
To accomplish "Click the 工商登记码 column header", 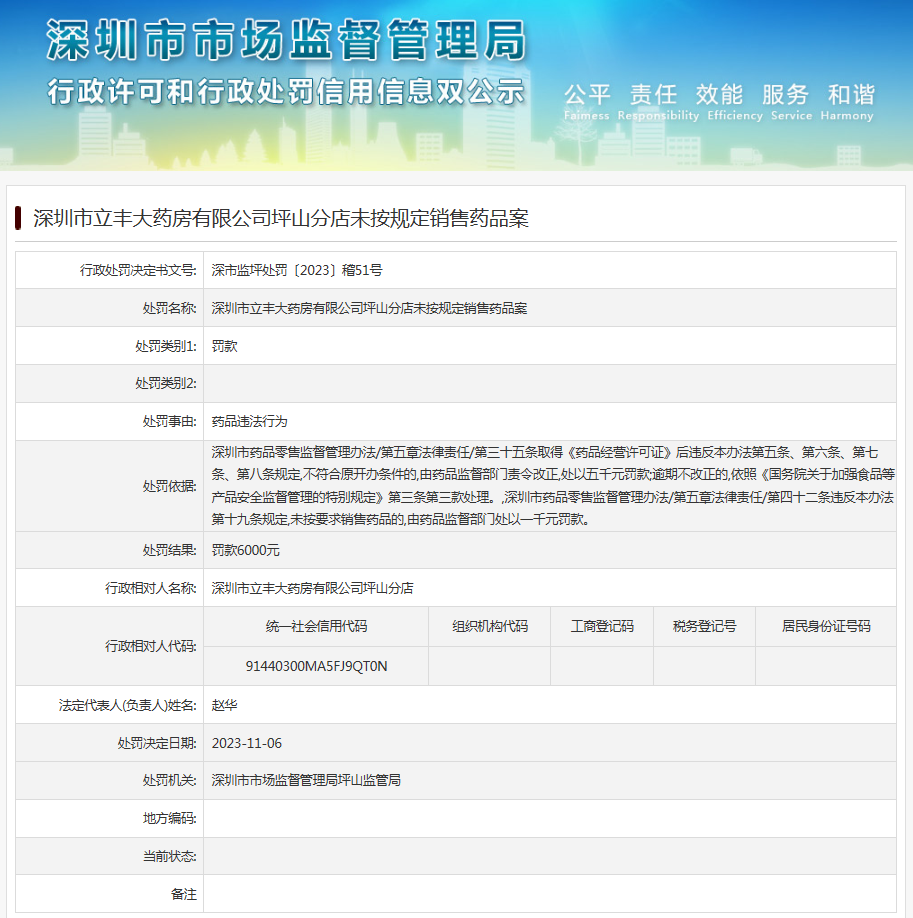I will [602, 626].
